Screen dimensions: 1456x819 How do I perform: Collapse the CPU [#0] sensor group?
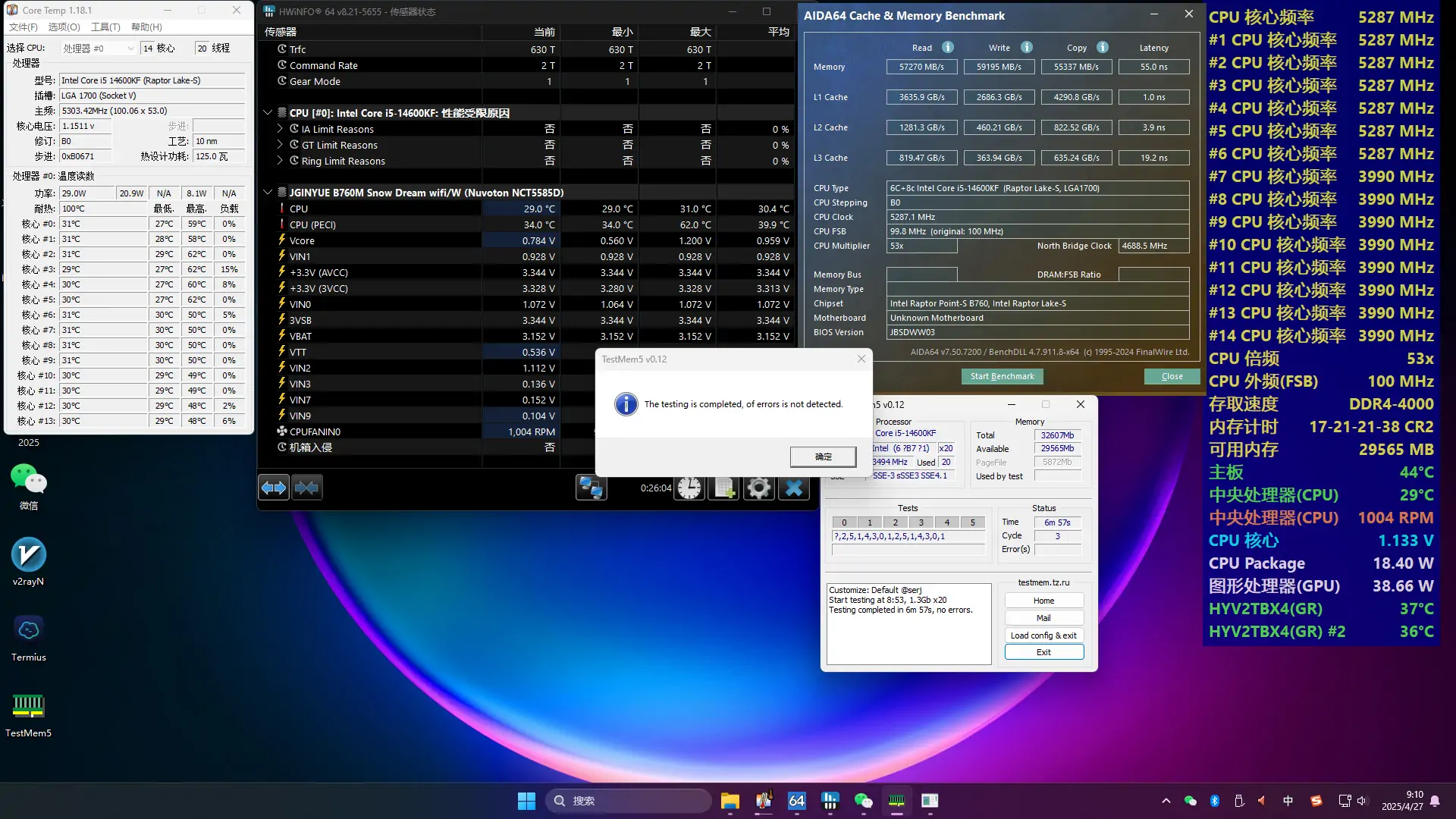(x=267, y=111)
